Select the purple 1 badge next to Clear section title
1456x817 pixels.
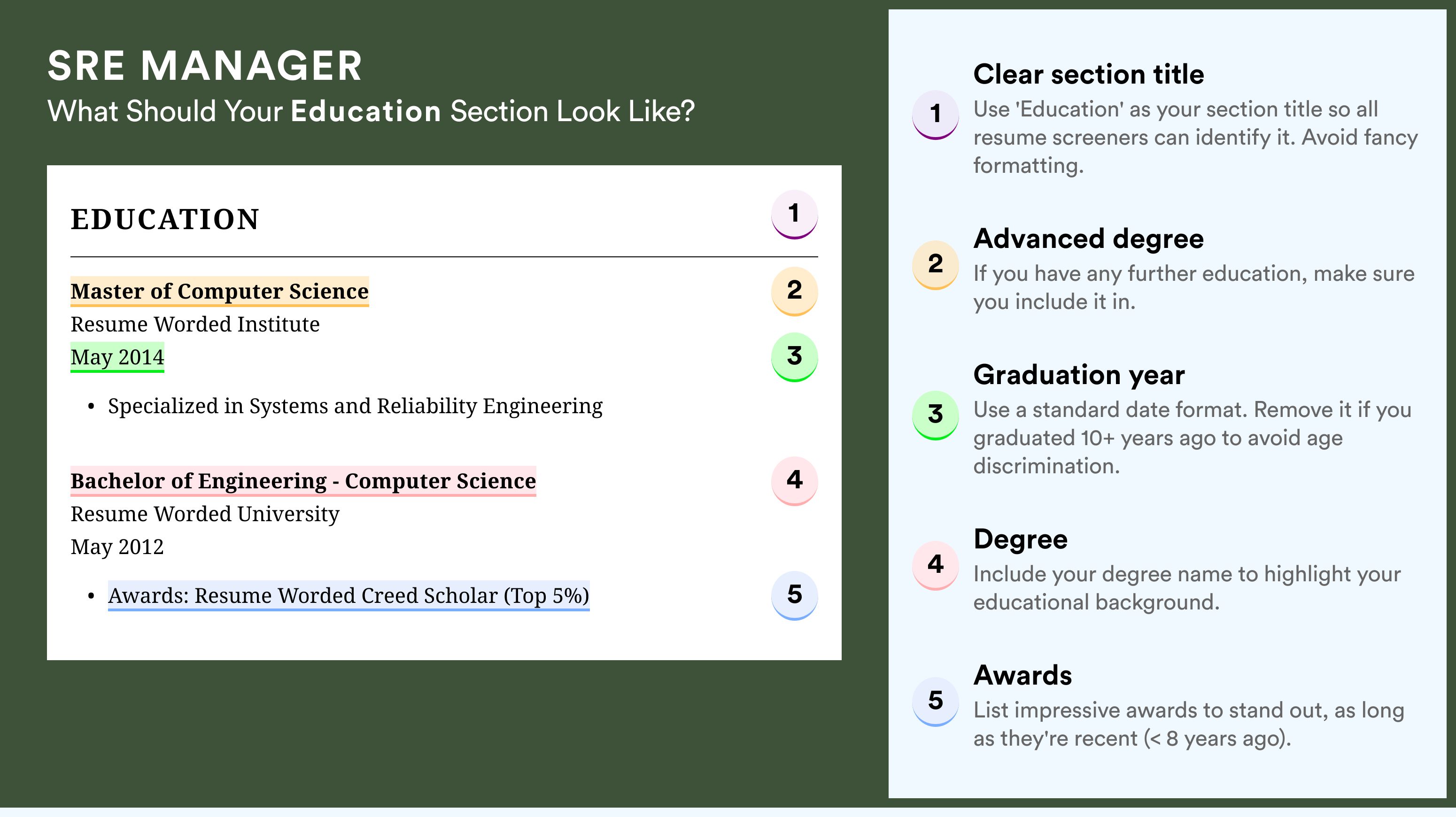click(x=936, y=115)
